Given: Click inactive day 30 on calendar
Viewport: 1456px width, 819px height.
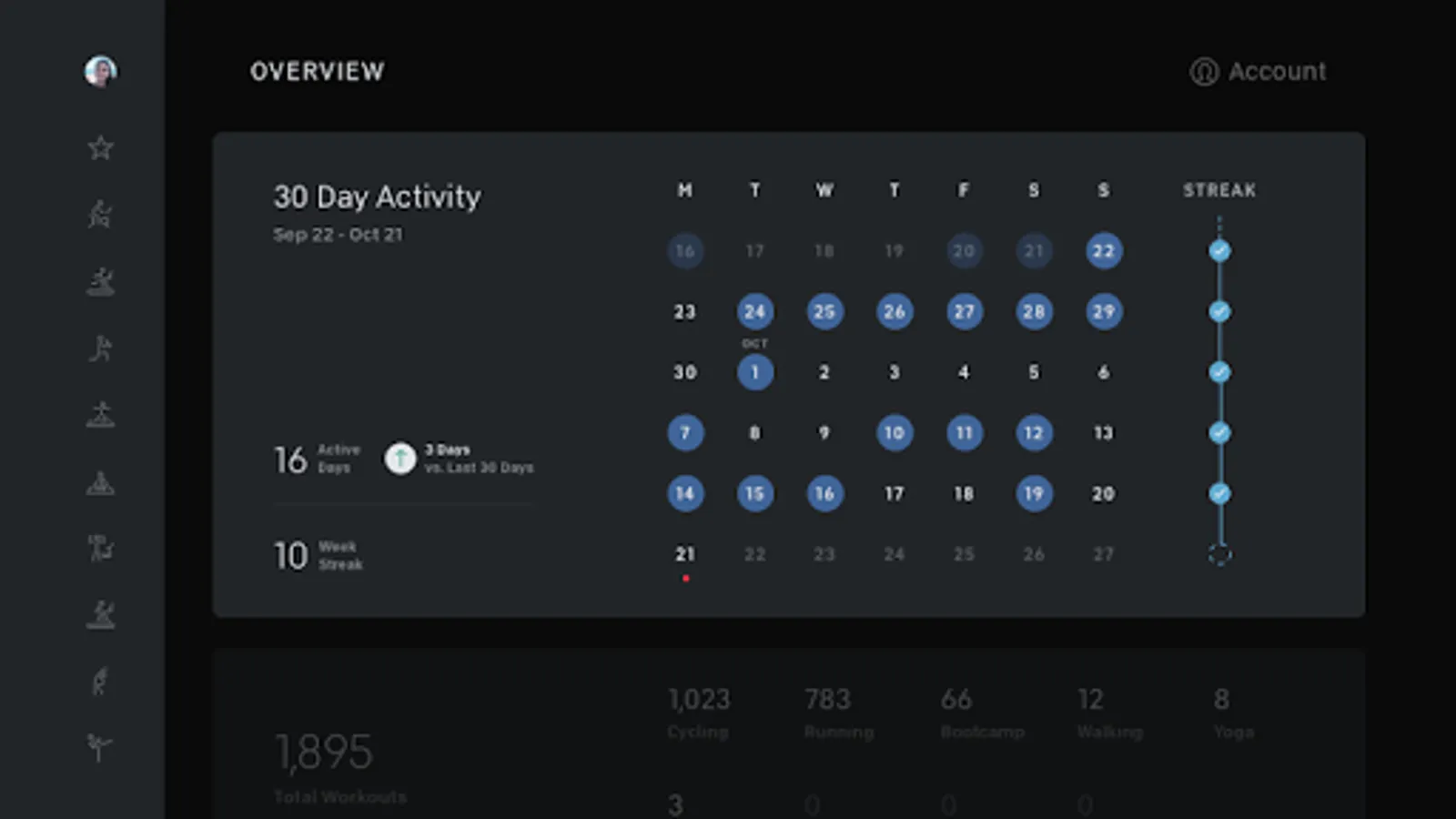Looking at the screenshot, I should 685,372.
